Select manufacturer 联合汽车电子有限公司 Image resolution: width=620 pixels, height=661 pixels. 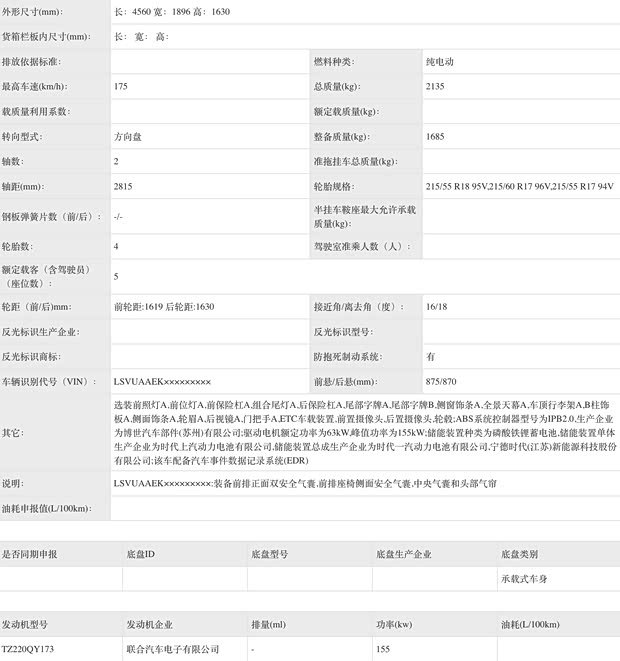173,649
